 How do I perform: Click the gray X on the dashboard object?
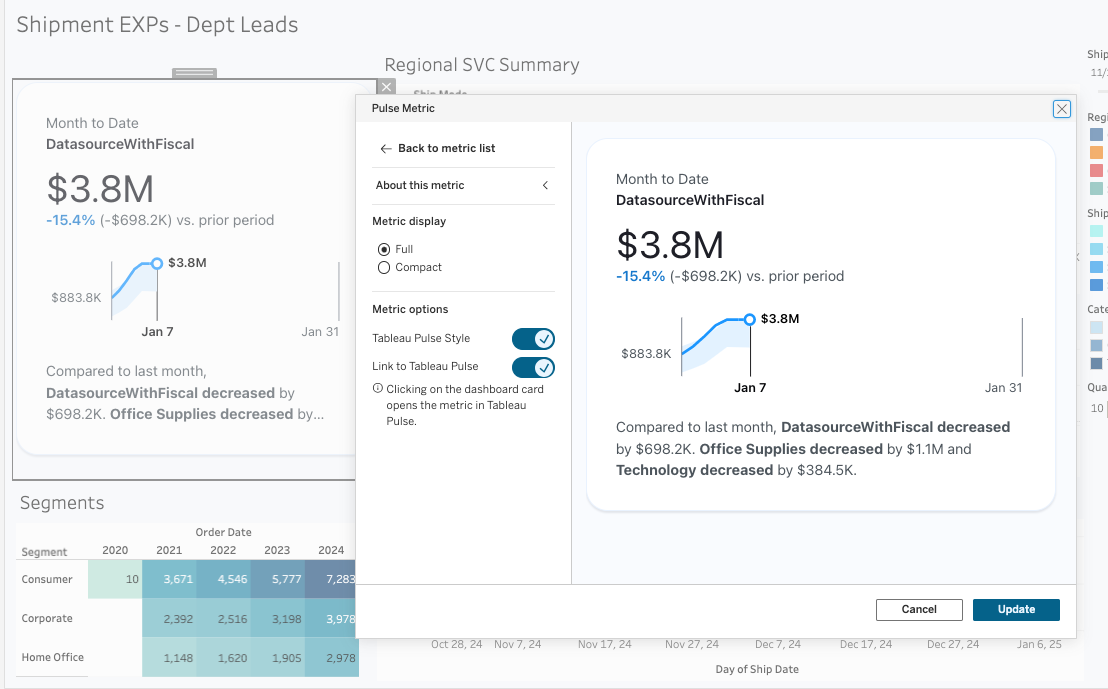click(387, 88)
